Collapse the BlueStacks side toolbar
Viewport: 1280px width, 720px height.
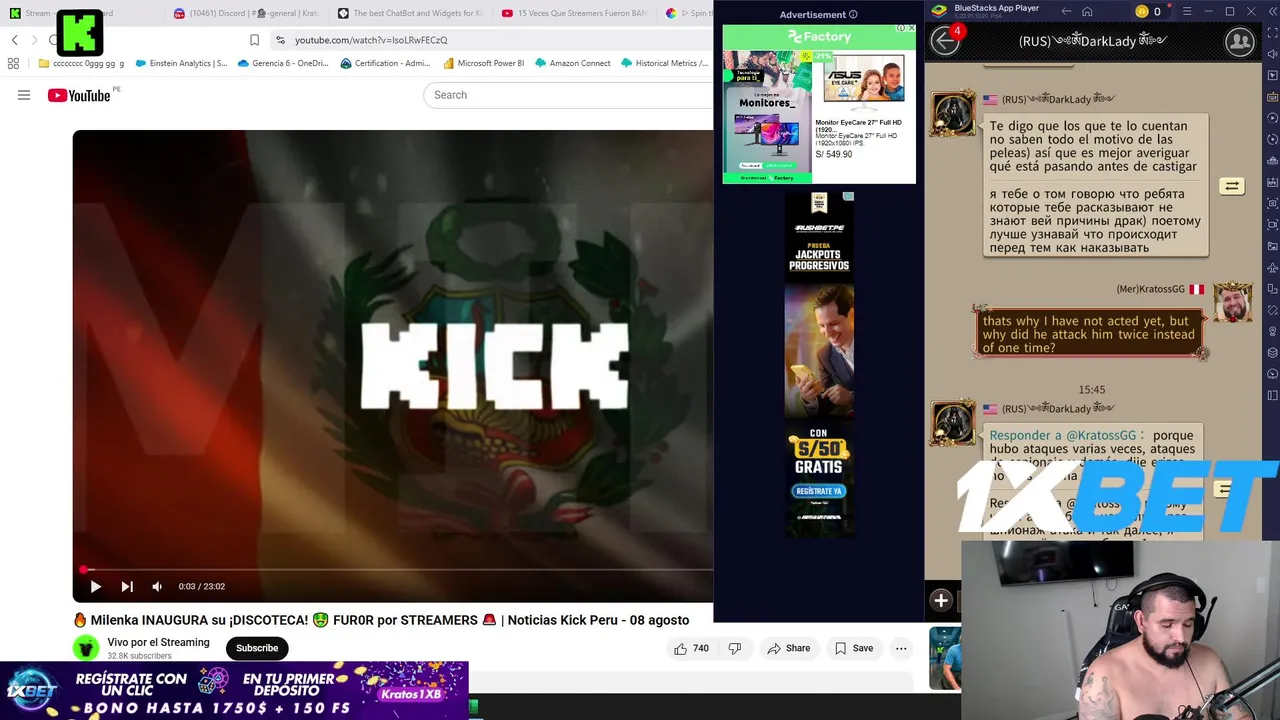(x=1272, y=12)
